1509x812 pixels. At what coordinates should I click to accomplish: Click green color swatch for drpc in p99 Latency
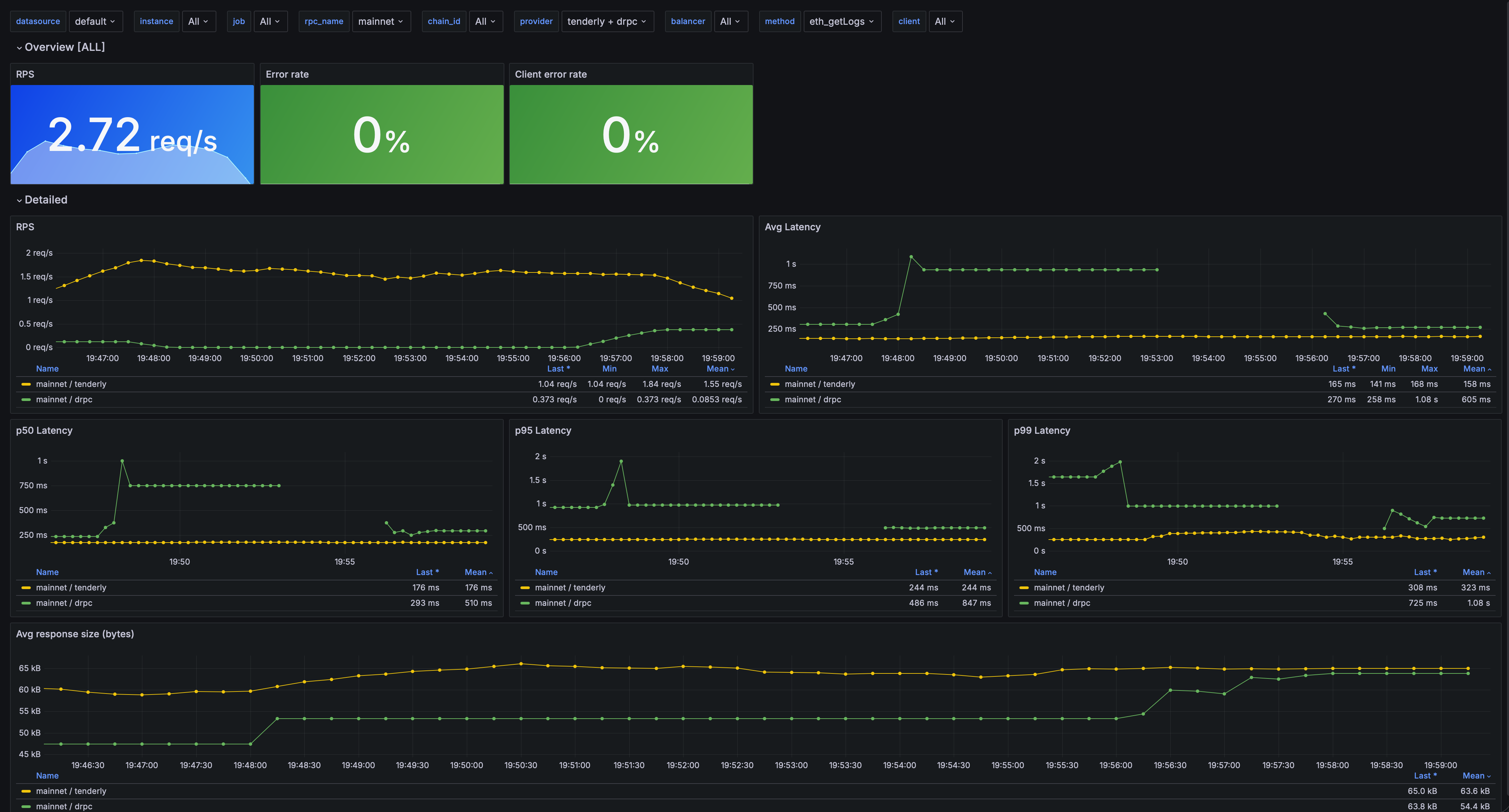click(x=1024, y=603)
